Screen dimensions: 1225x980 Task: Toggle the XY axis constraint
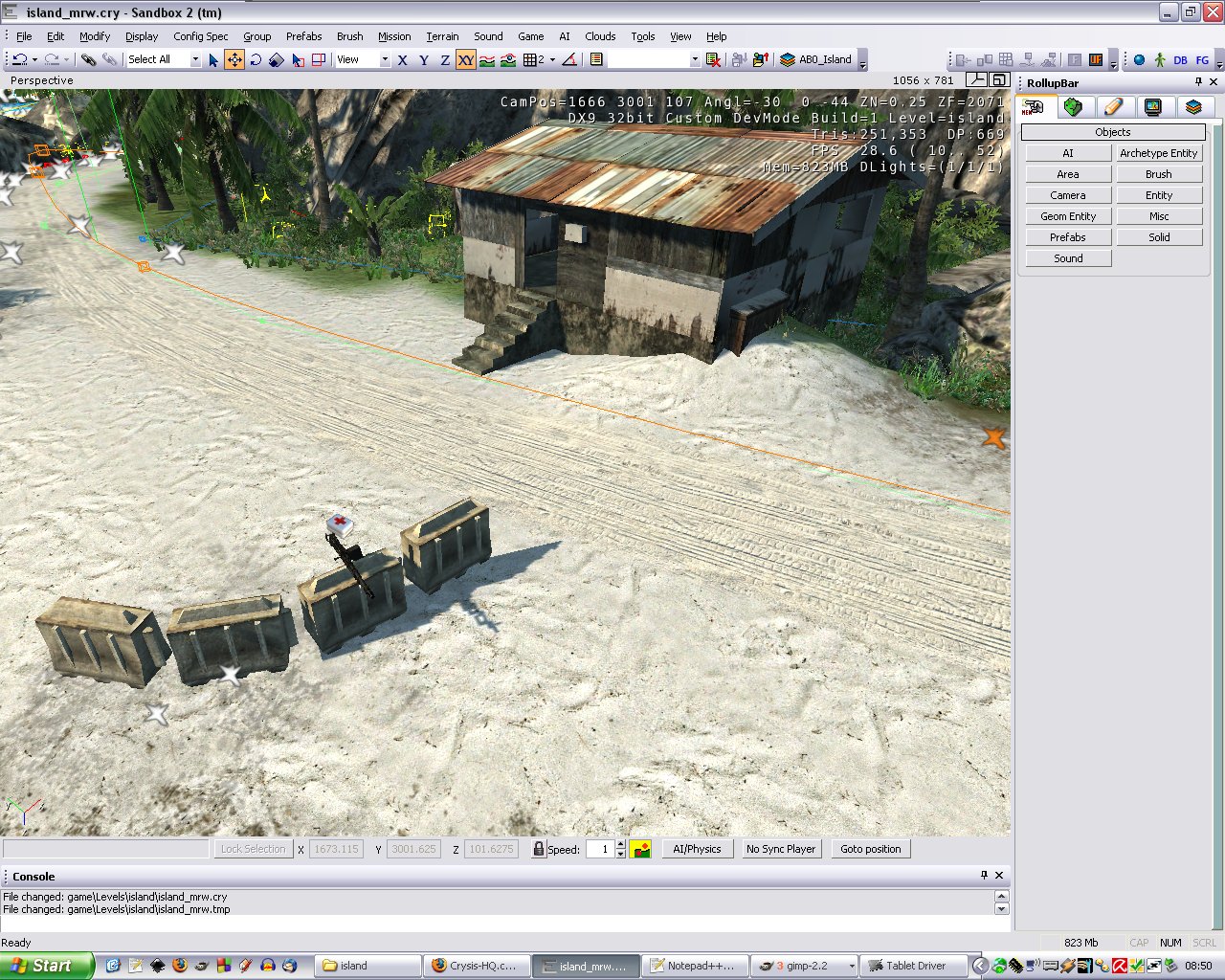pos(465,59)
